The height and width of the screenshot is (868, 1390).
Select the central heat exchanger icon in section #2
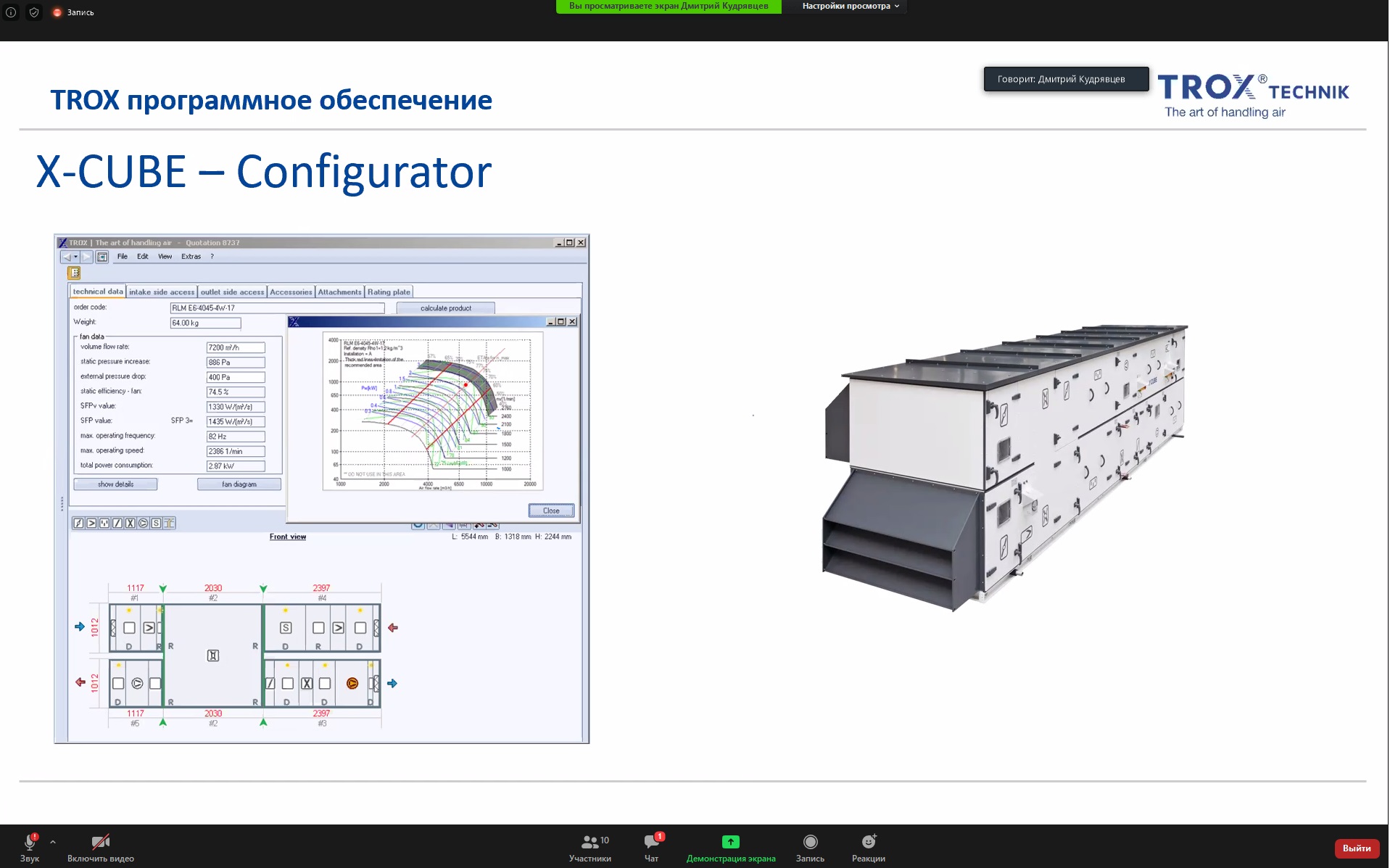tap(213, 656)
